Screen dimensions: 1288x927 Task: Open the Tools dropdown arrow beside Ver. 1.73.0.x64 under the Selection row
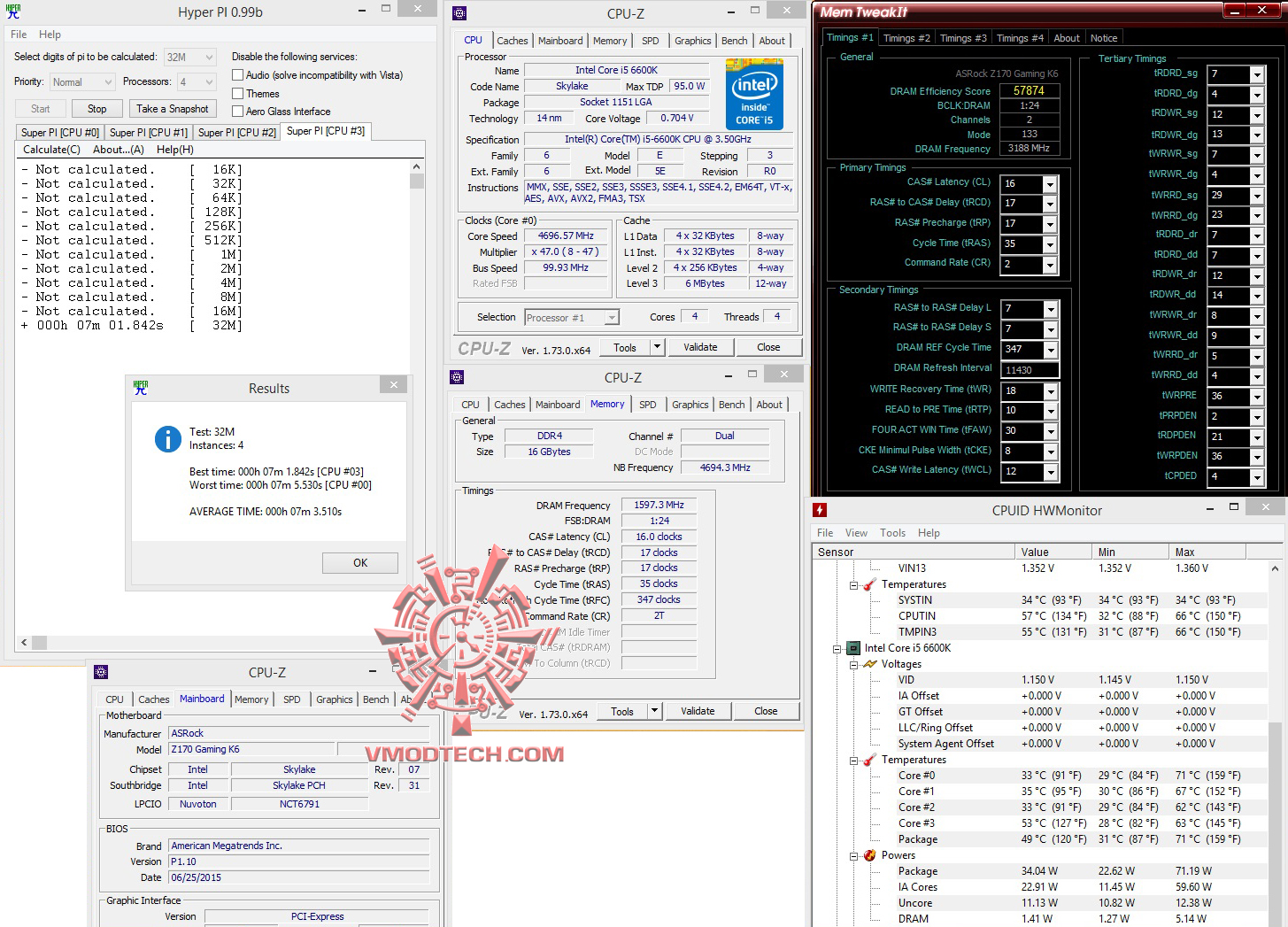(x=656, y=347)
